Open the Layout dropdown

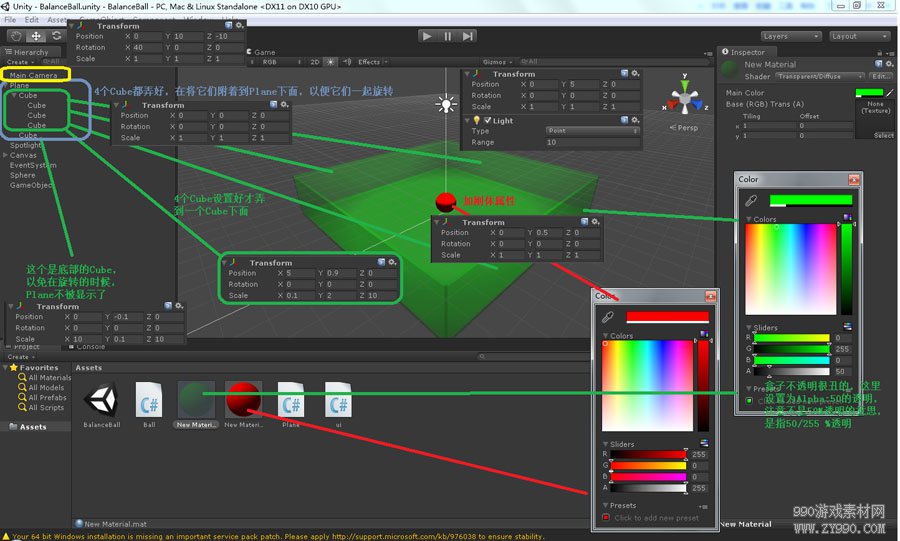[859, 36]
